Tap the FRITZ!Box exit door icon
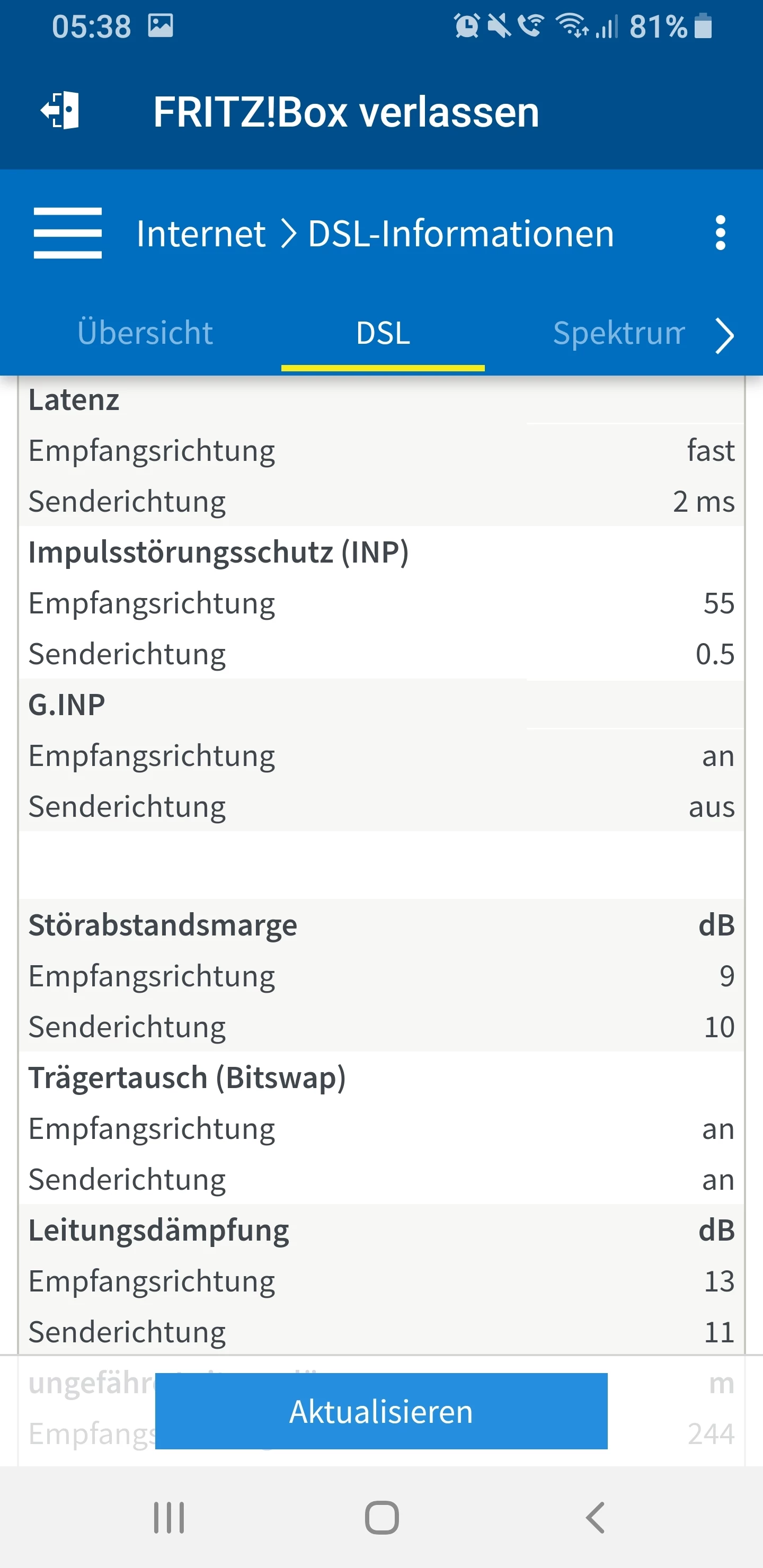763x1568 pixels. click(x=60, y=111)
